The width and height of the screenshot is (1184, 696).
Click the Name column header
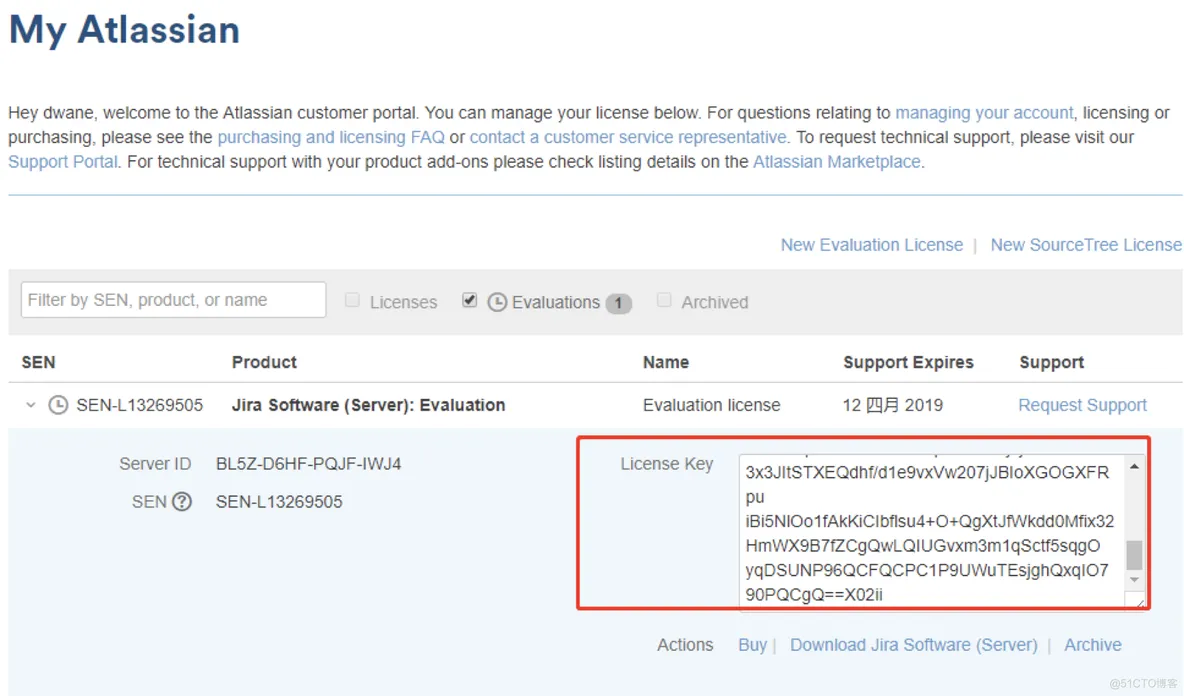[x=666, y=362]
